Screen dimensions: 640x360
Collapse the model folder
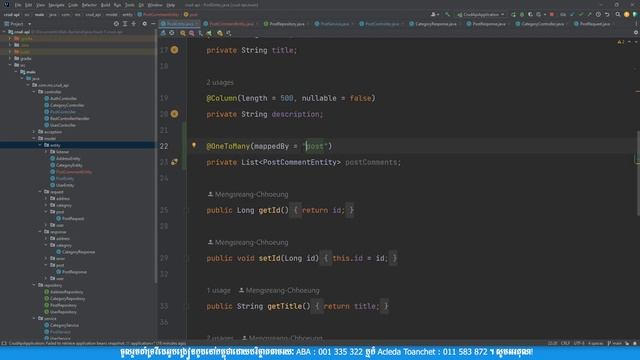(x=34, y=138)
